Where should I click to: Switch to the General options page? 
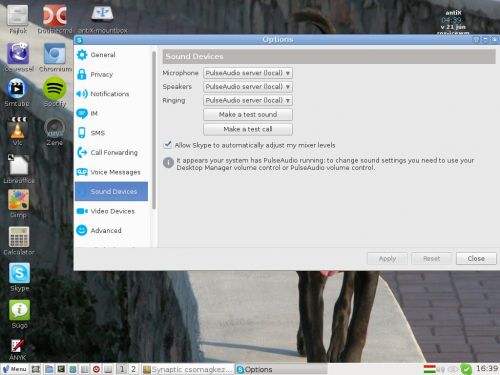111,55
